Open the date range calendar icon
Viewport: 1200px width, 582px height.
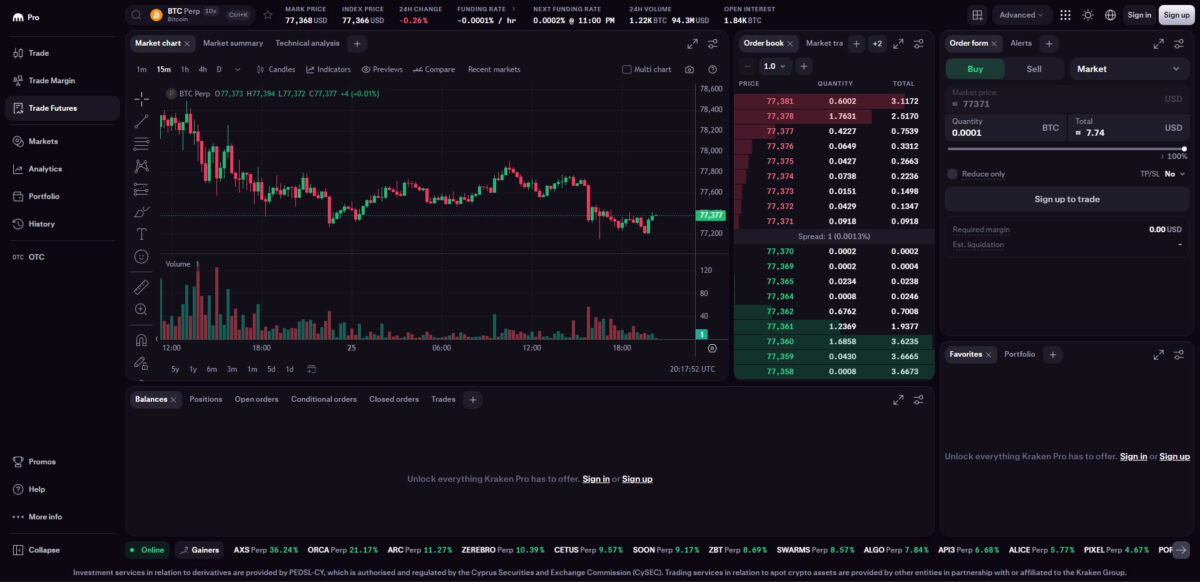(x=312, y=369)
